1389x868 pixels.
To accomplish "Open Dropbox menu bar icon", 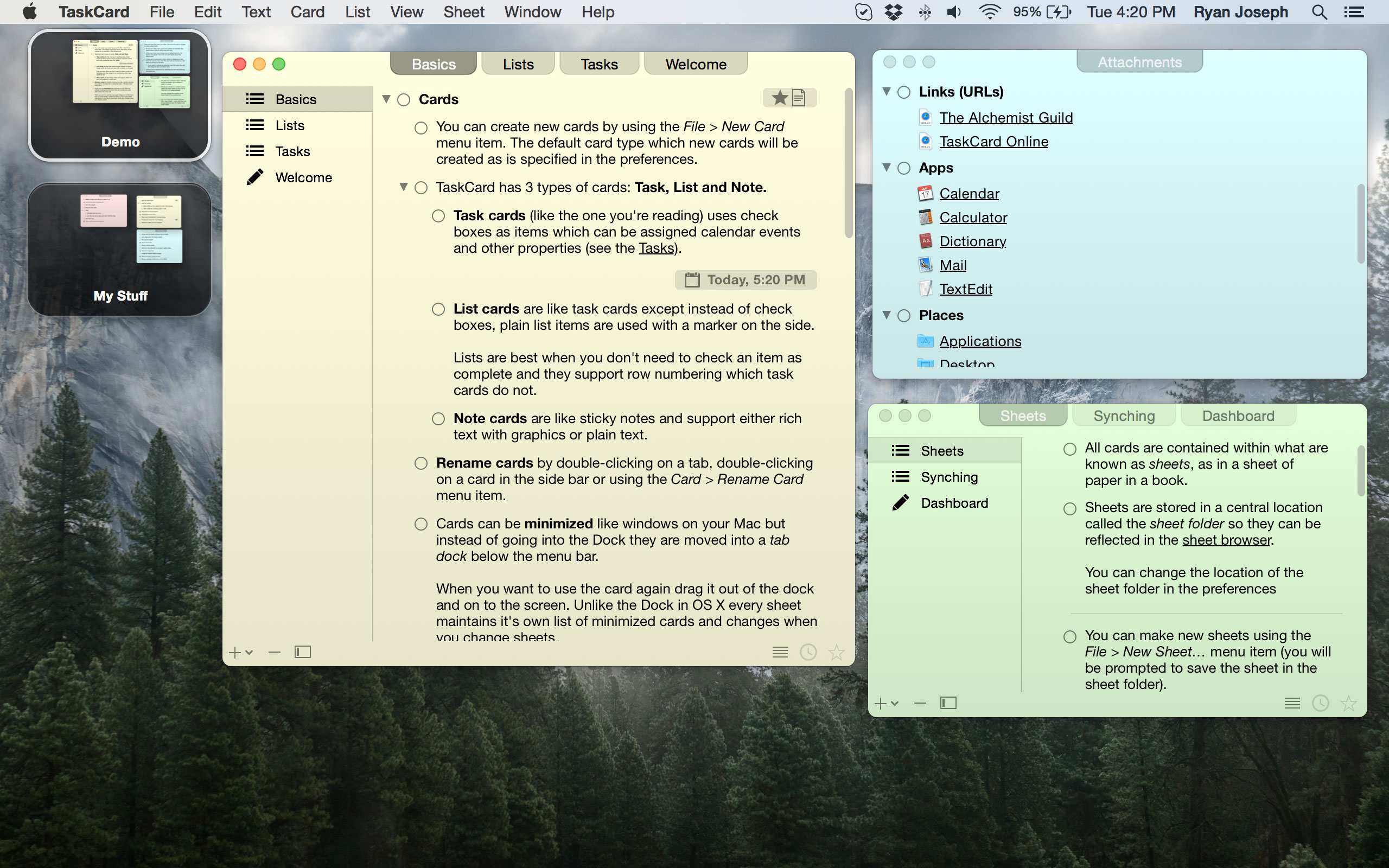I will coord(893,12).
